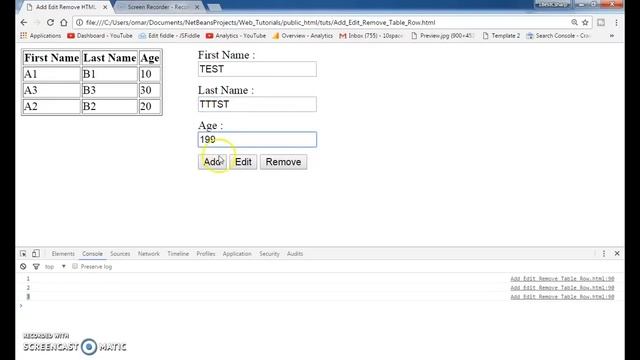The height and width of the screenshot is (360, 640).
Task: Open the DevTools Audits tab
Action: pyautogui.click(x=295, y=253)
